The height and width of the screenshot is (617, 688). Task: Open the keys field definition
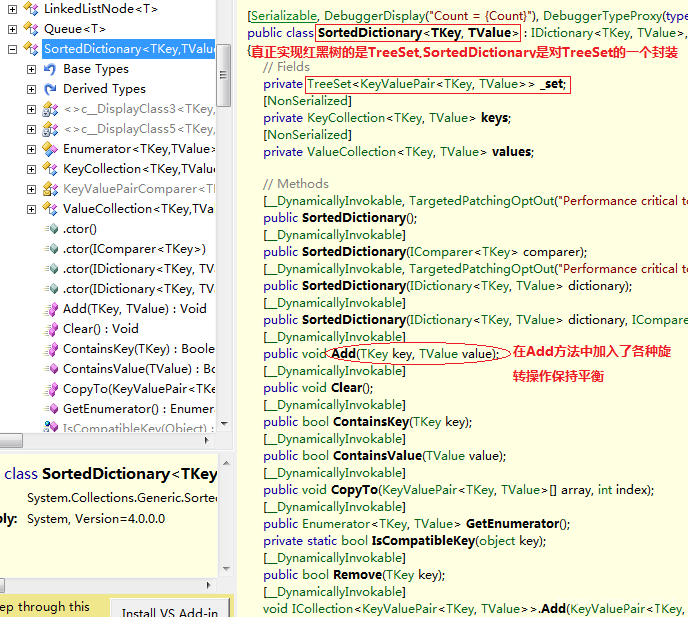[495, 118]
